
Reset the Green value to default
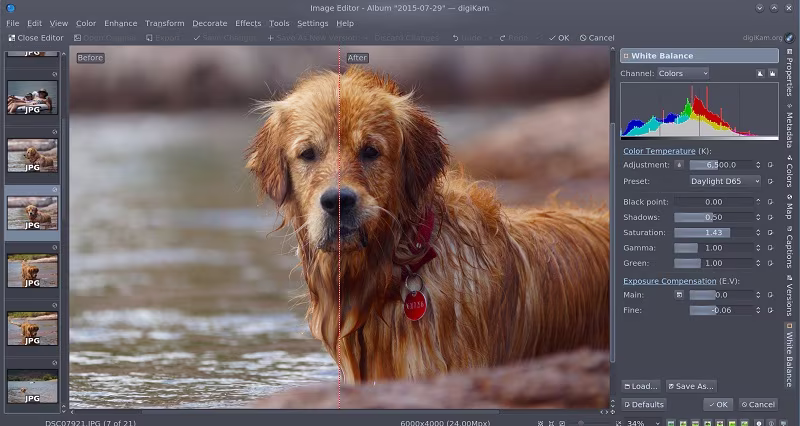point(770,263)
